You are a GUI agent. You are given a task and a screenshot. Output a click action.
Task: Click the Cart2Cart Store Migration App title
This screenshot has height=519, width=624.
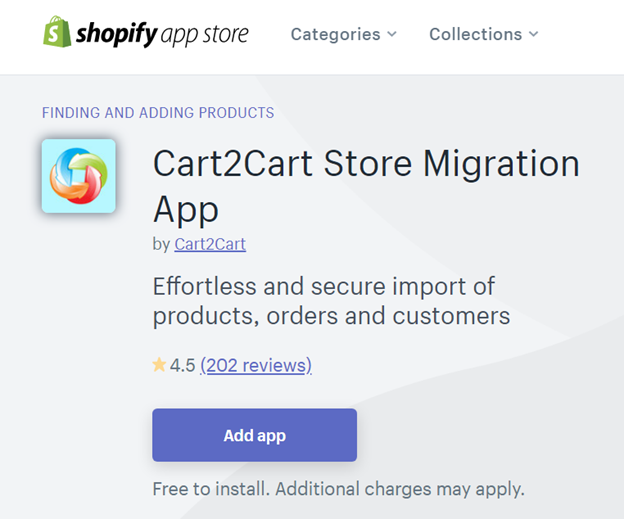pos(366,186)
